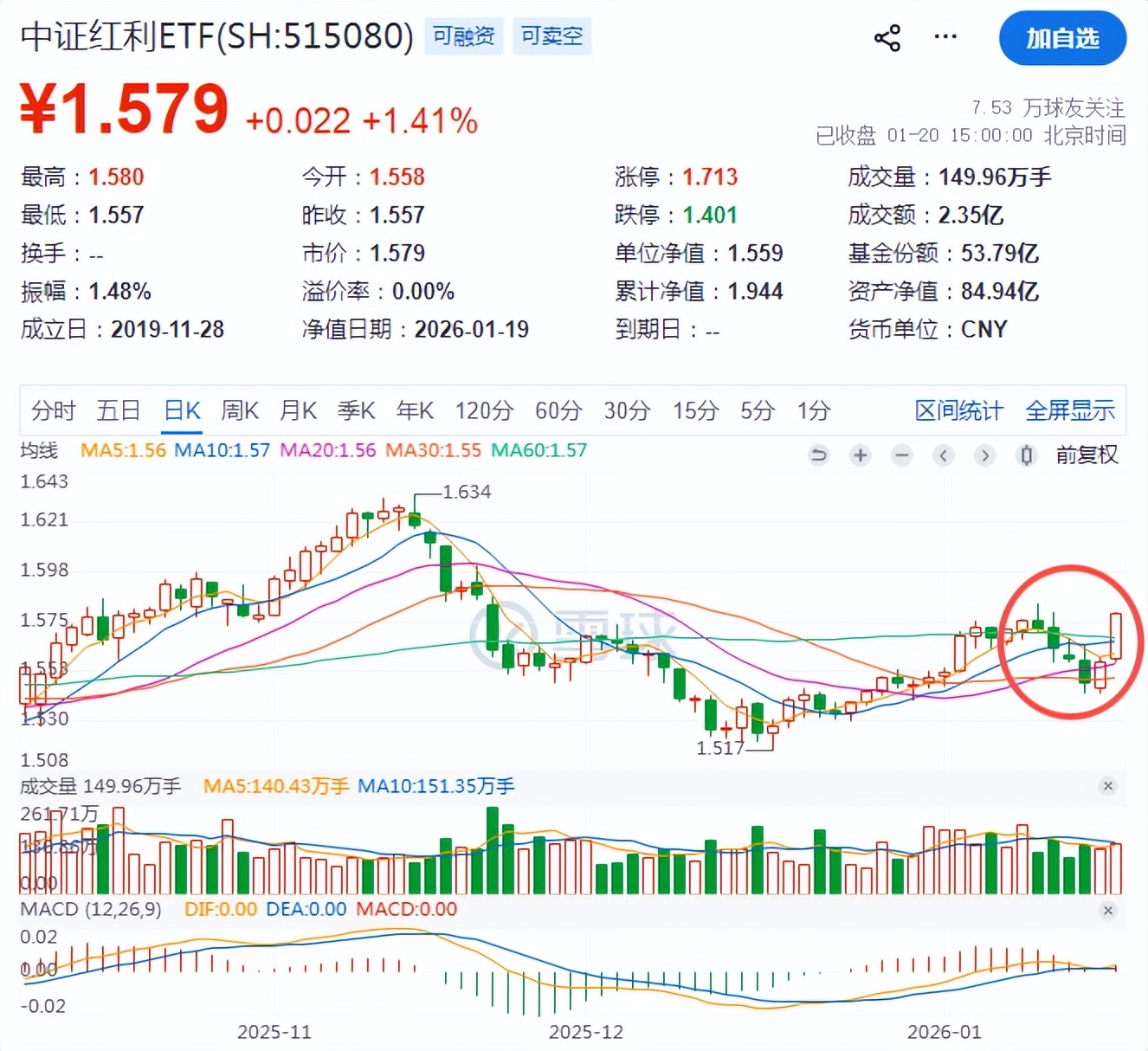1148x1051 pixels.
Task: Toggle the 可融资 tag
Action: click(x=464, y=36)
